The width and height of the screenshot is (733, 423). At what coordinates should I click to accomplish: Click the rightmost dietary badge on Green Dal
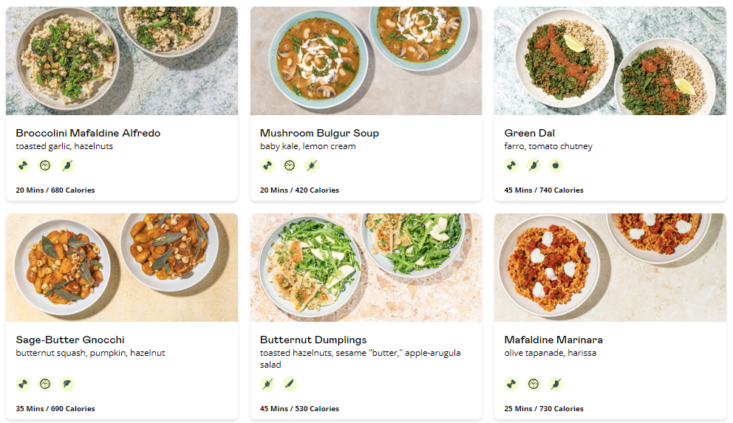pyautogui.click(x=555, y=166)
